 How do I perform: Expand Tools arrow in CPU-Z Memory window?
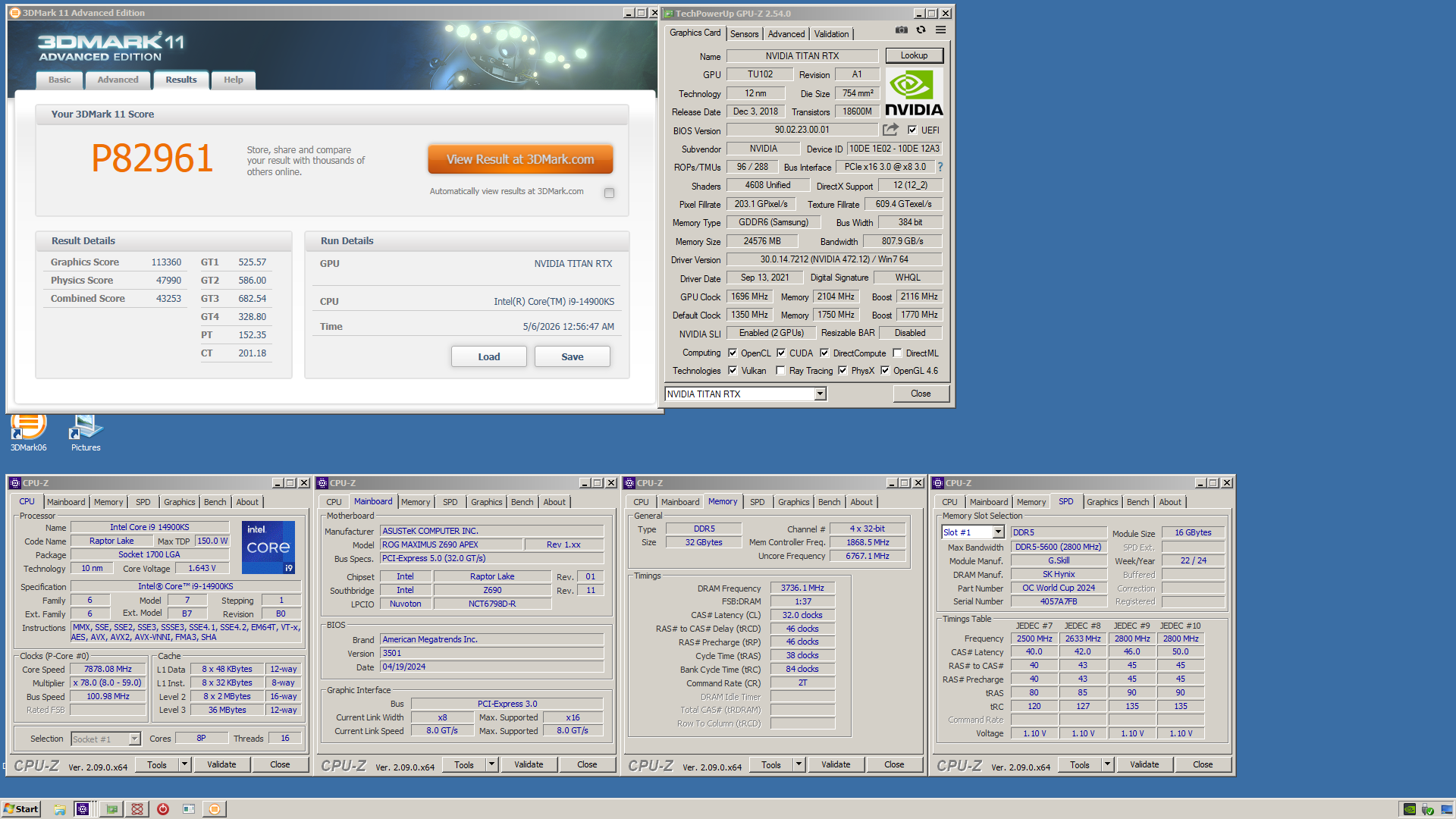point(799,764)
